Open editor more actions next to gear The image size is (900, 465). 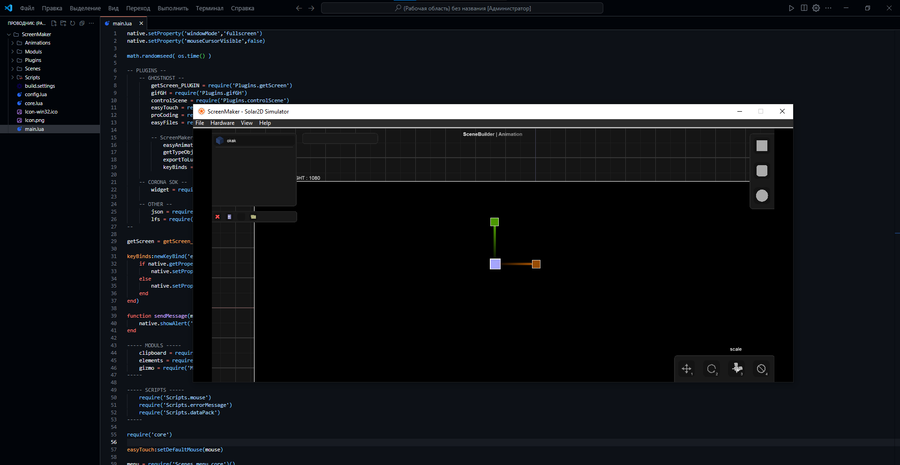(827, 8)
